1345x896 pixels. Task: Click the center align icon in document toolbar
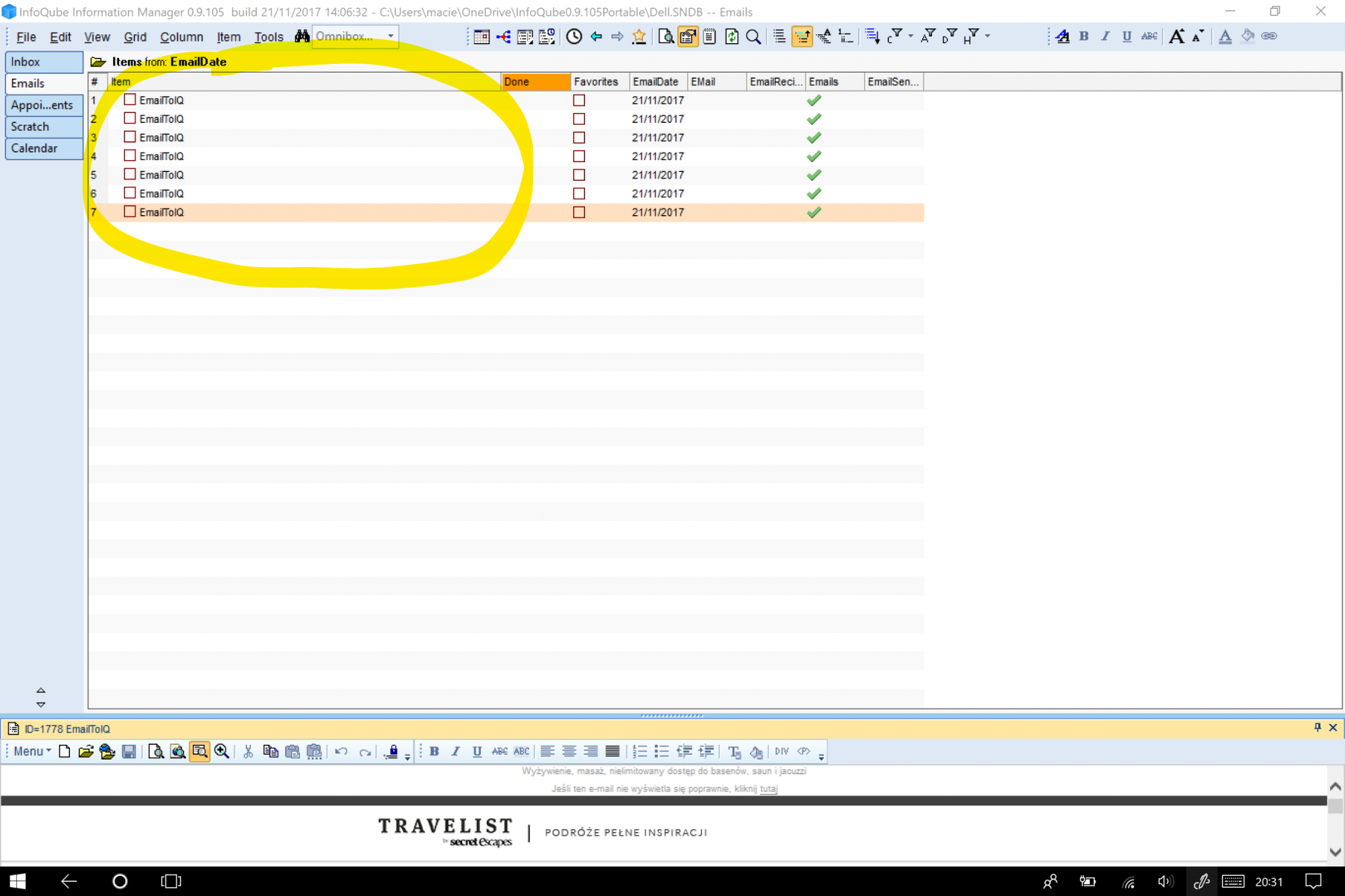pyautogui.click(x=569, y=751)
